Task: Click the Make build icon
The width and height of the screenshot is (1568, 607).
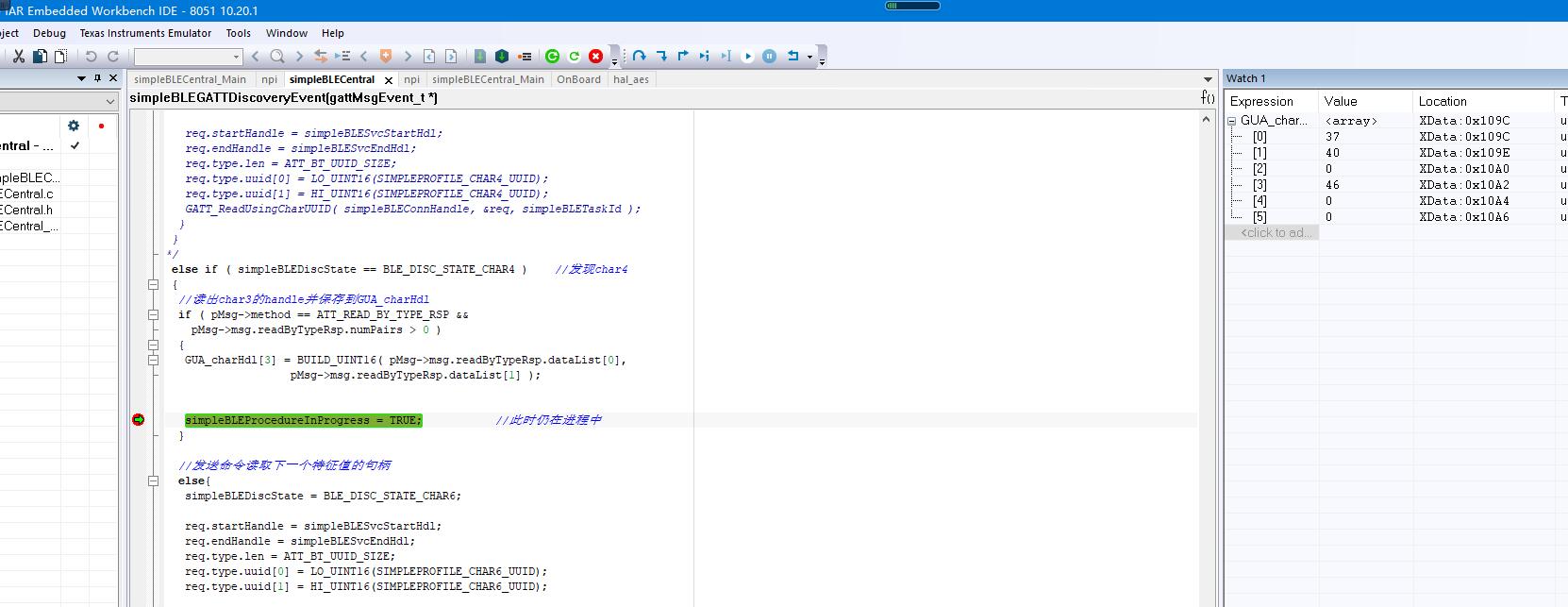Action: point(502,57)
